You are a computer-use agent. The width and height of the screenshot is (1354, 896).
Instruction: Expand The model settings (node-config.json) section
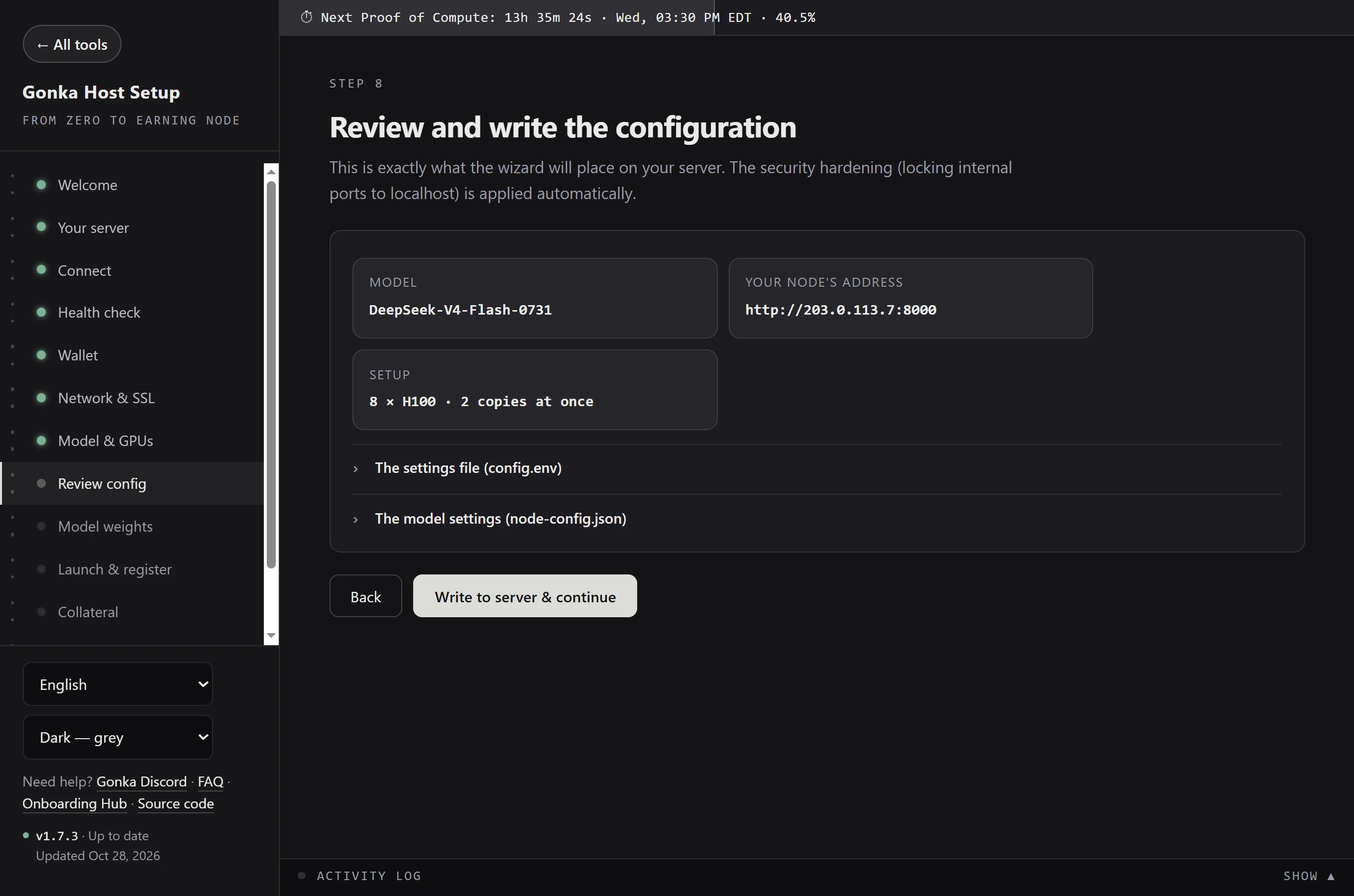pyautogui.click(x=816, y=519)
